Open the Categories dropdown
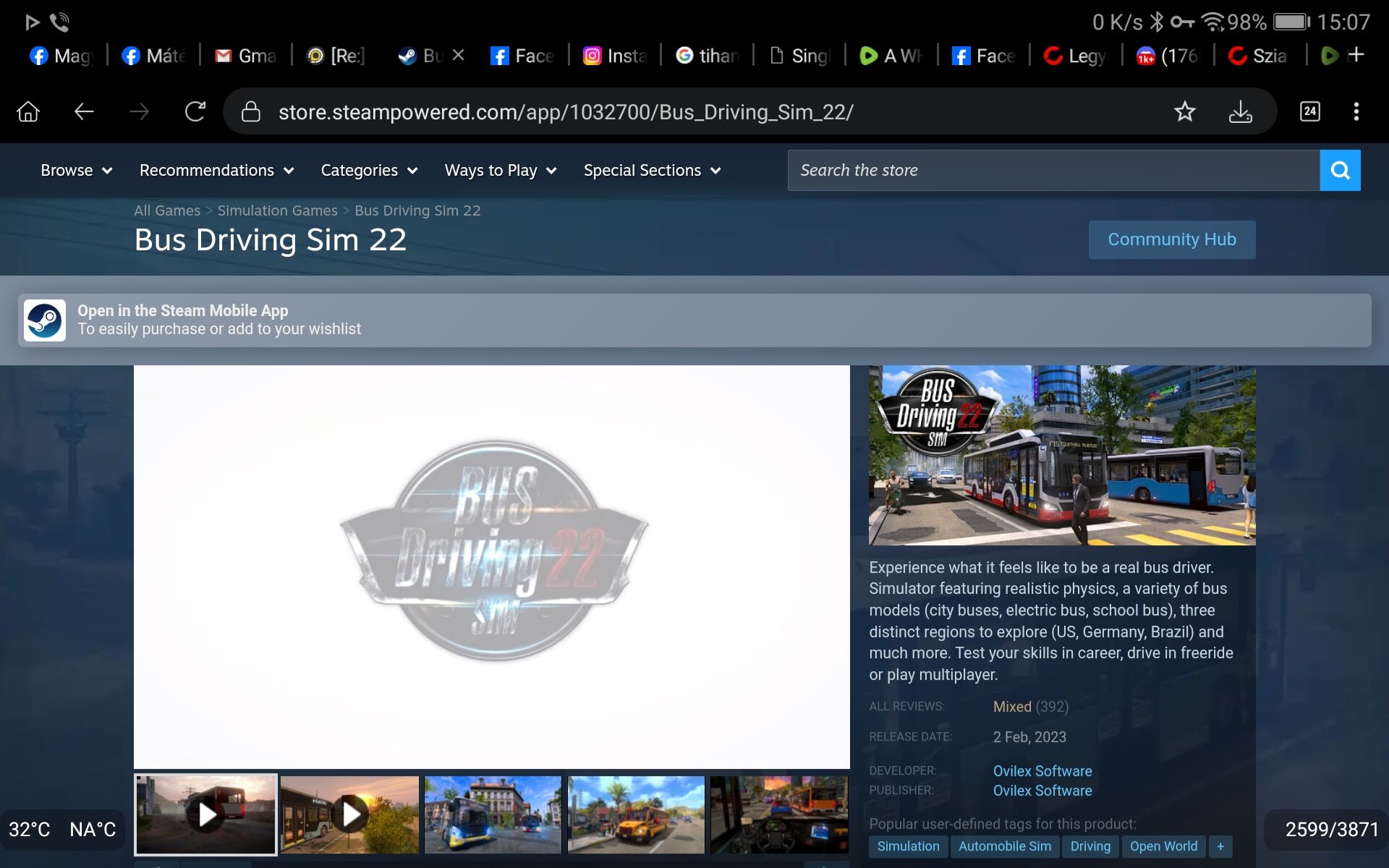This screenshot has width=1389, height=868. coord(369,171)
